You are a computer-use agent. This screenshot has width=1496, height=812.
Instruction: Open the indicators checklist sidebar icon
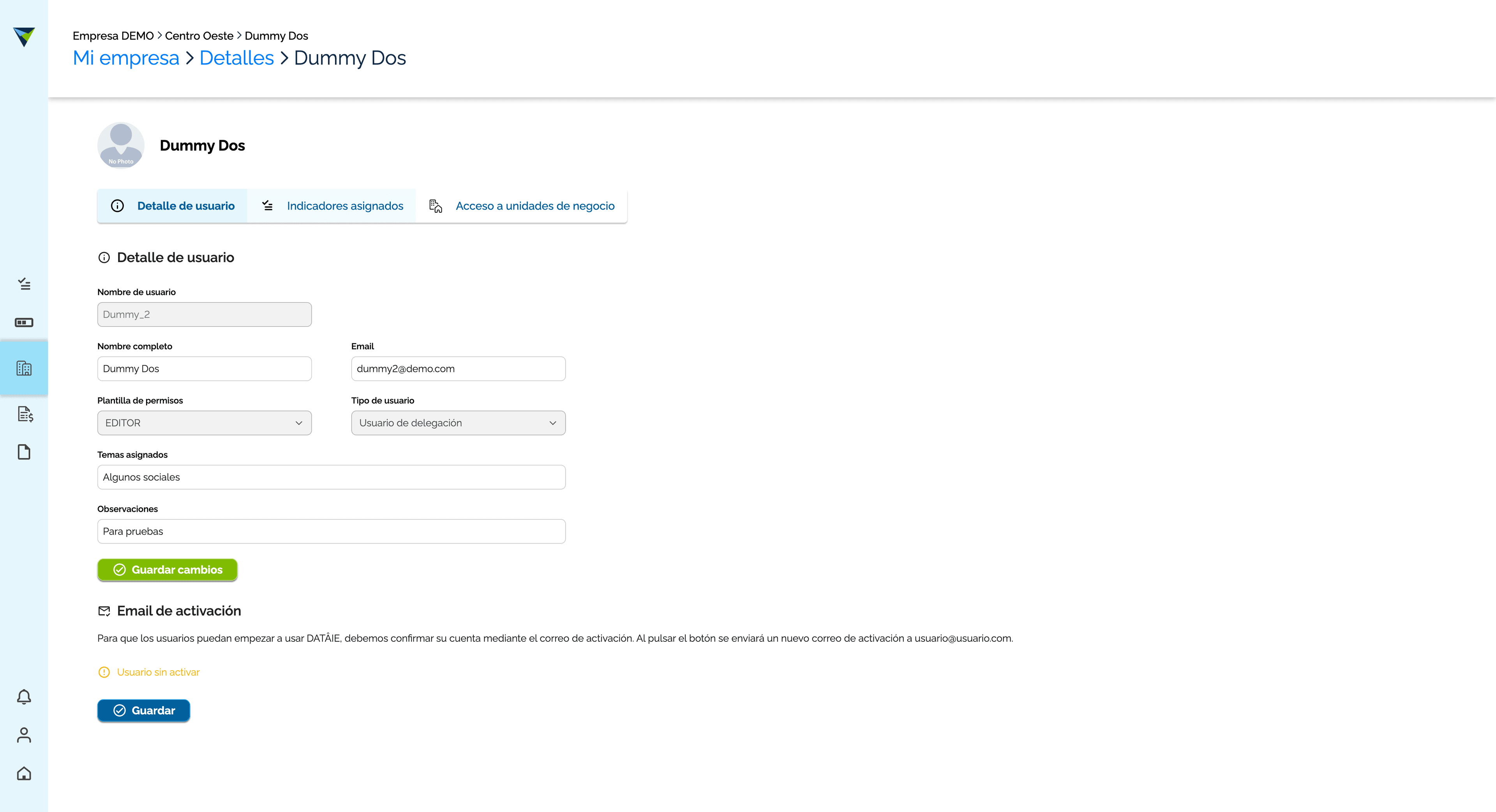pyautogui.click(x=24, y=284)
